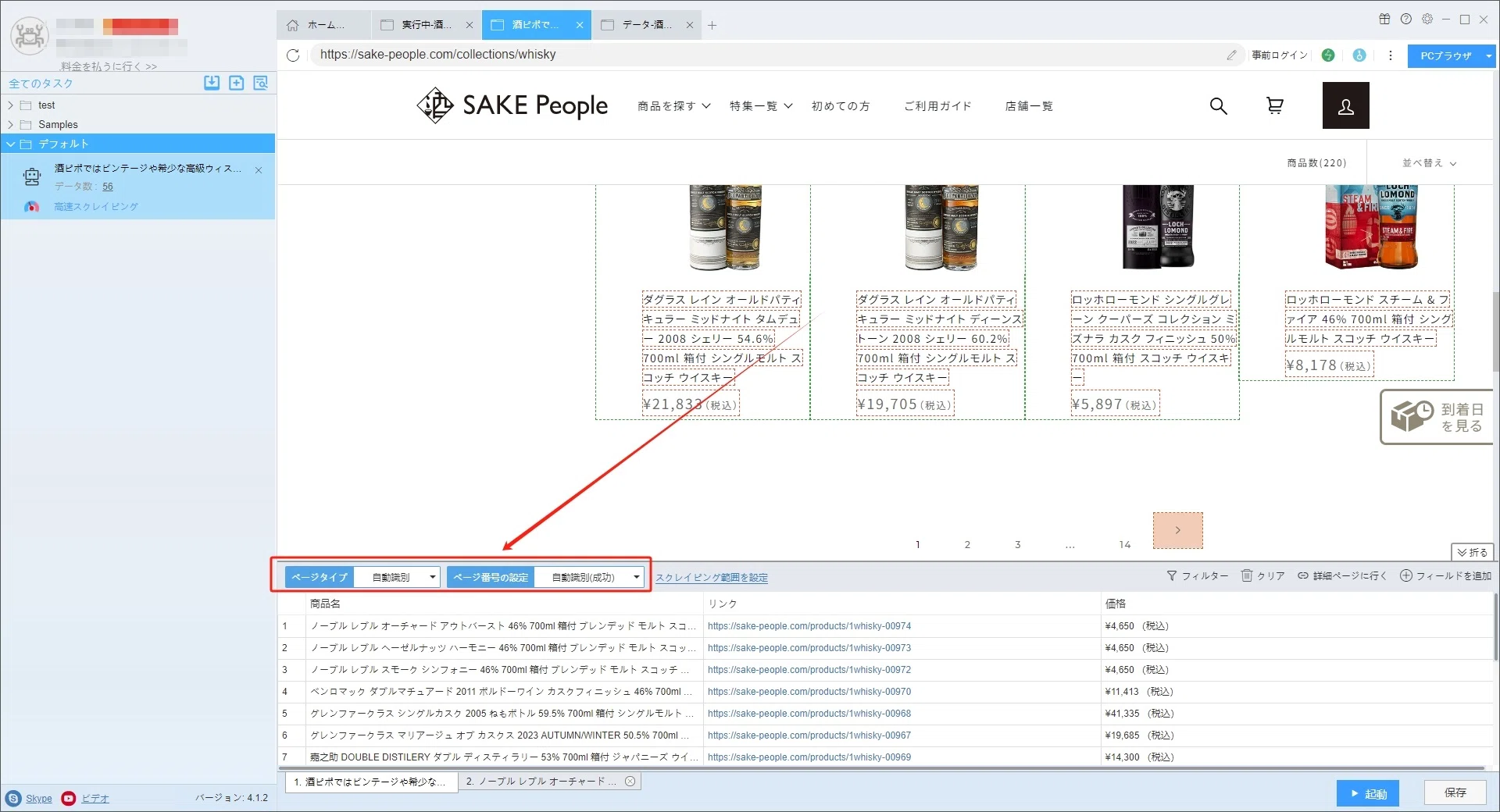Click the next page arrow in pagination
1500x812 pixels.
coord(1178,530)
